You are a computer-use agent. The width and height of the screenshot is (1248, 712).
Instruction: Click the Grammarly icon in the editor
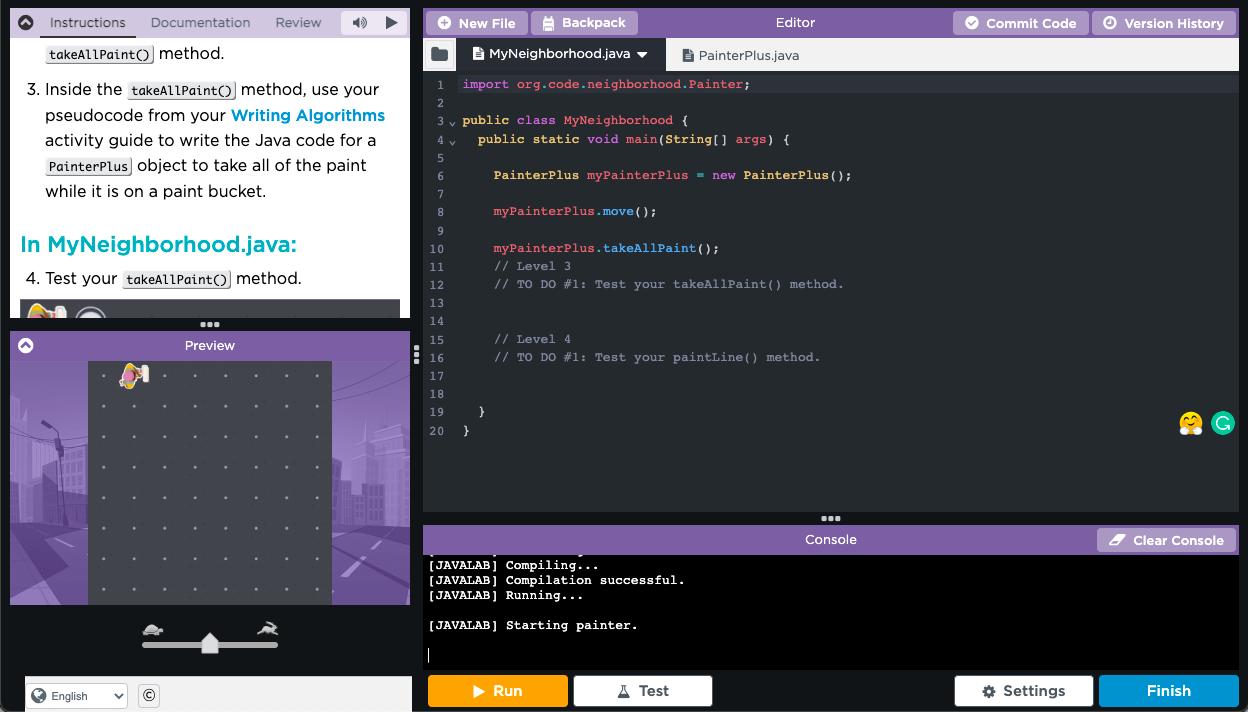(1222, 423)
